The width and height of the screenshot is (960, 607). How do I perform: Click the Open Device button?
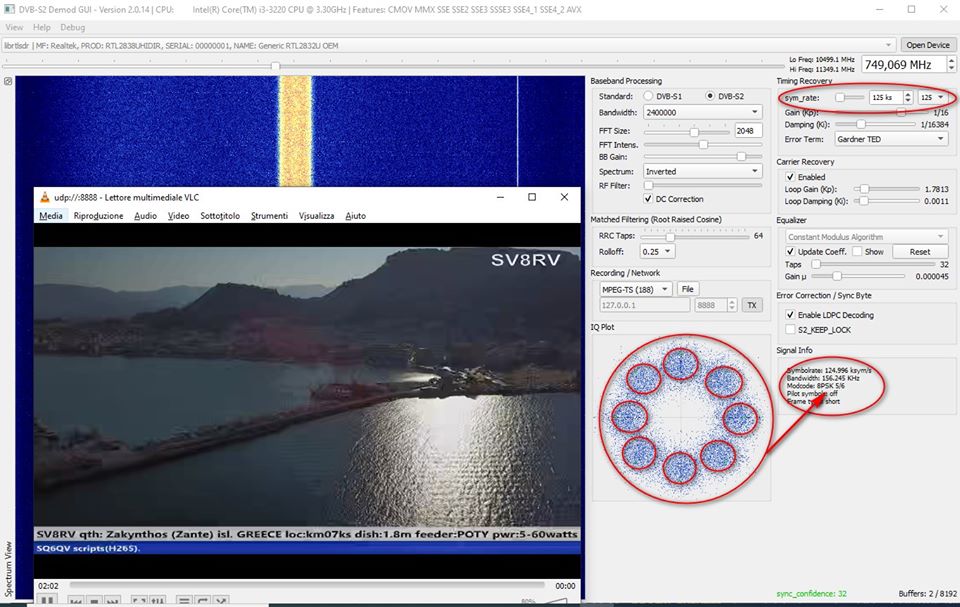[927, 45]
